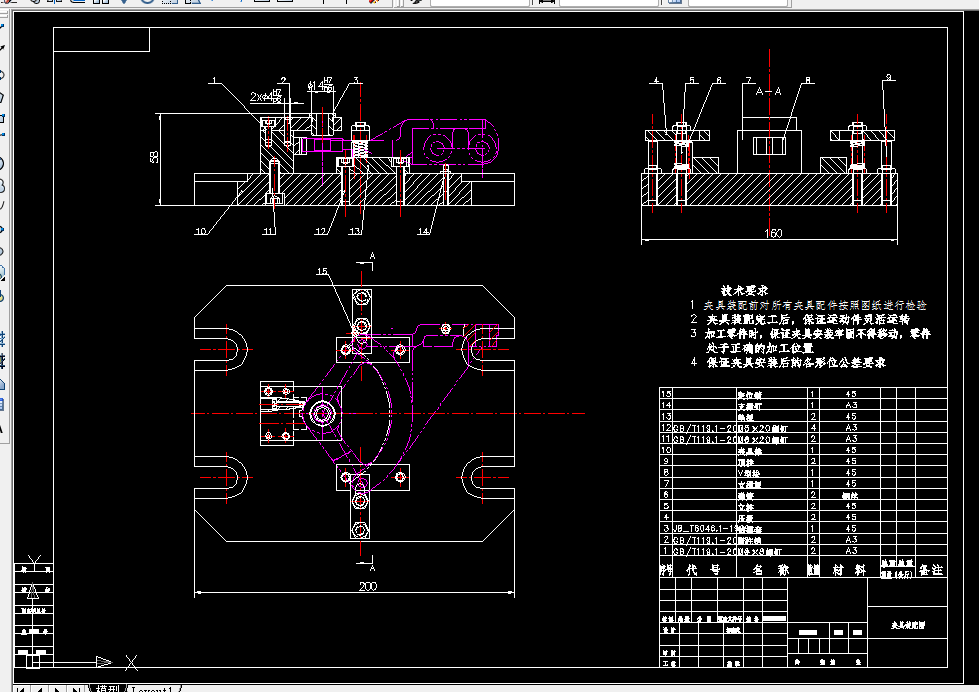Open the dimension style combo box

[609, 2]
